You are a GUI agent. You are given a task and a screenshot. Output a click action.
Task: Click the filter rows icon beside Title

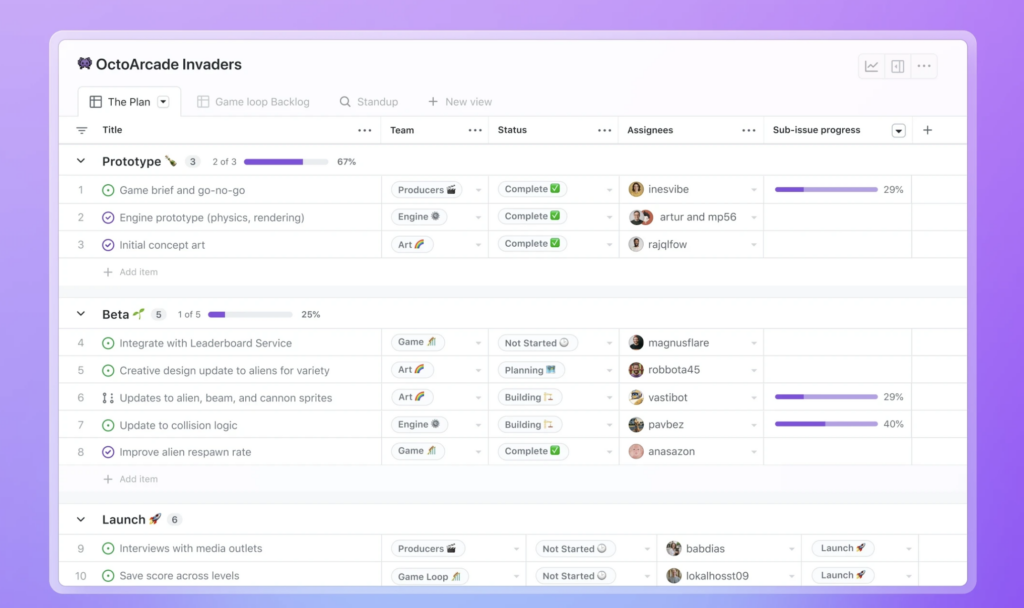tap(82, 131)
